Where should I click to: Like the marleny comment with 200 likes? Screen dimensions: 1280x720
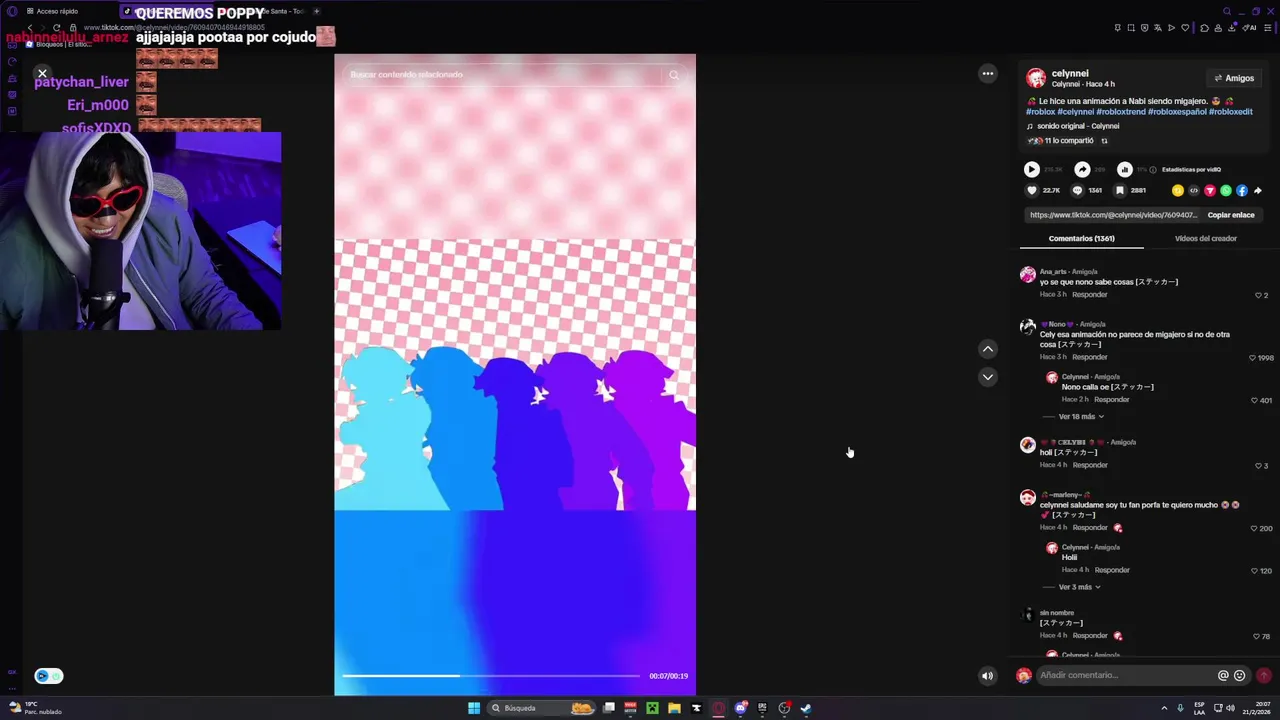[x=1254, y=528]
